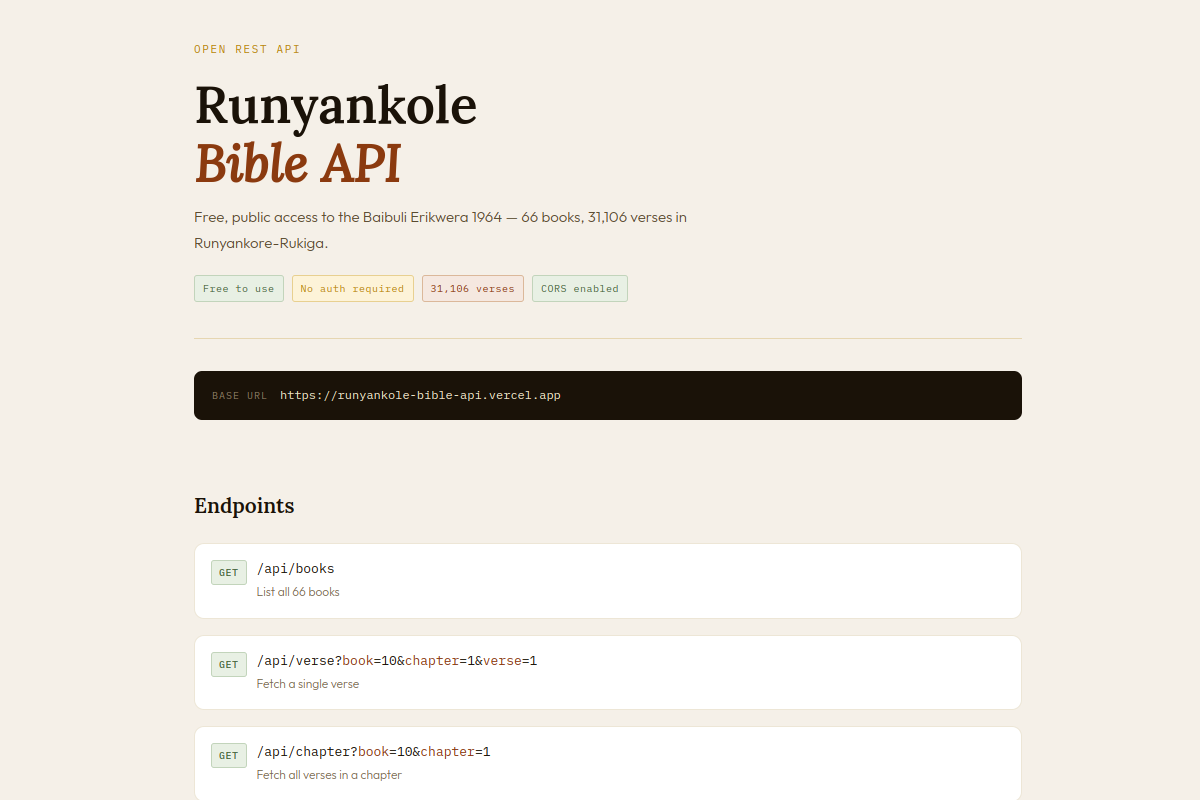Click 'Fetch all verses in a chapter' text

pos(329,775)
